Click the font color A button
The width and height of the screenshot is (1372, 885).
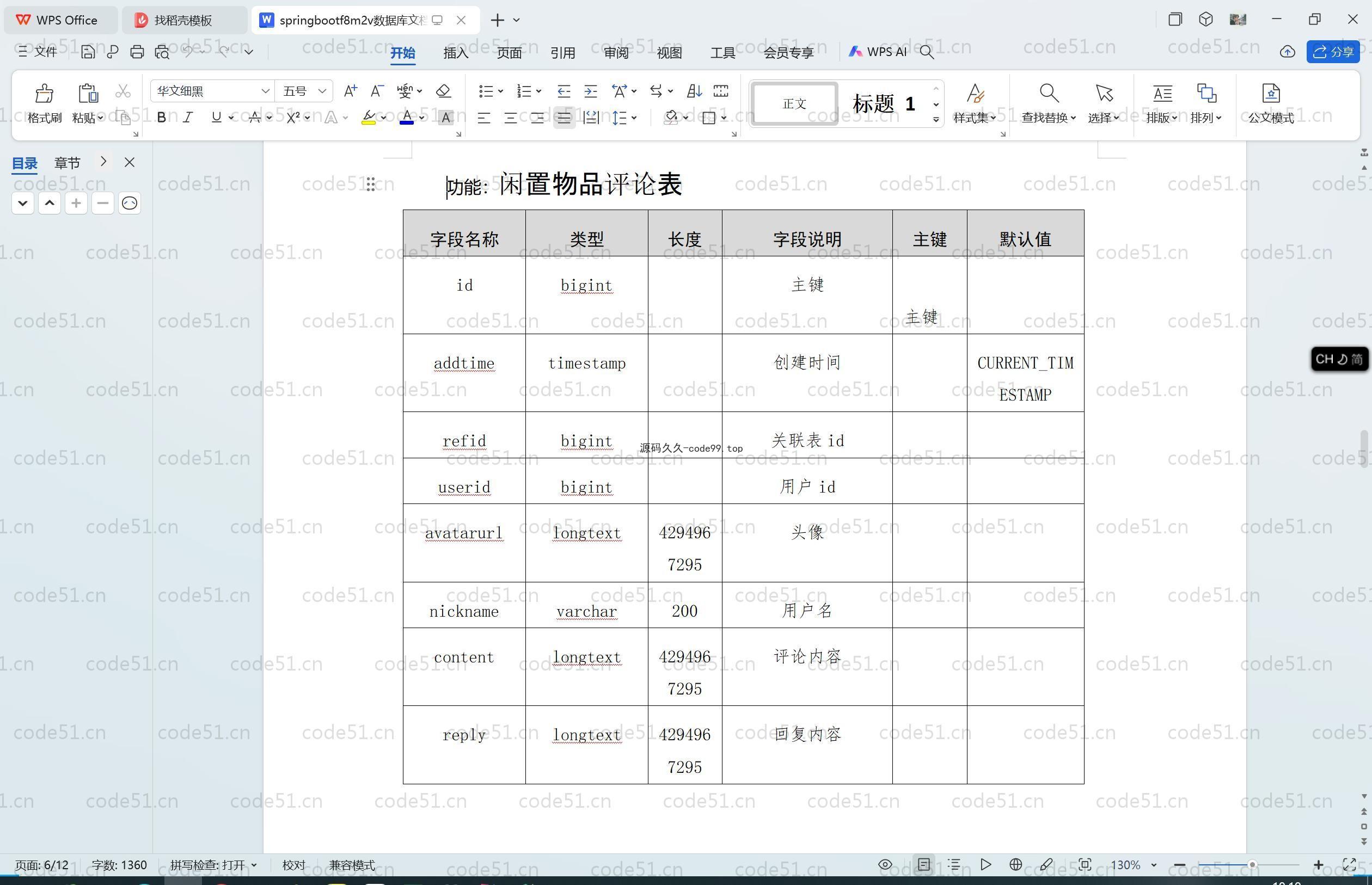coord(406,118)
